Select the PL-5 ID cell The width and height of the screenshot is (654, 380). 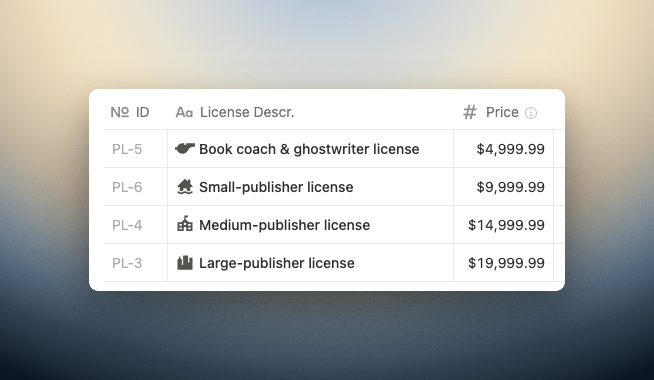pos(136,149)
